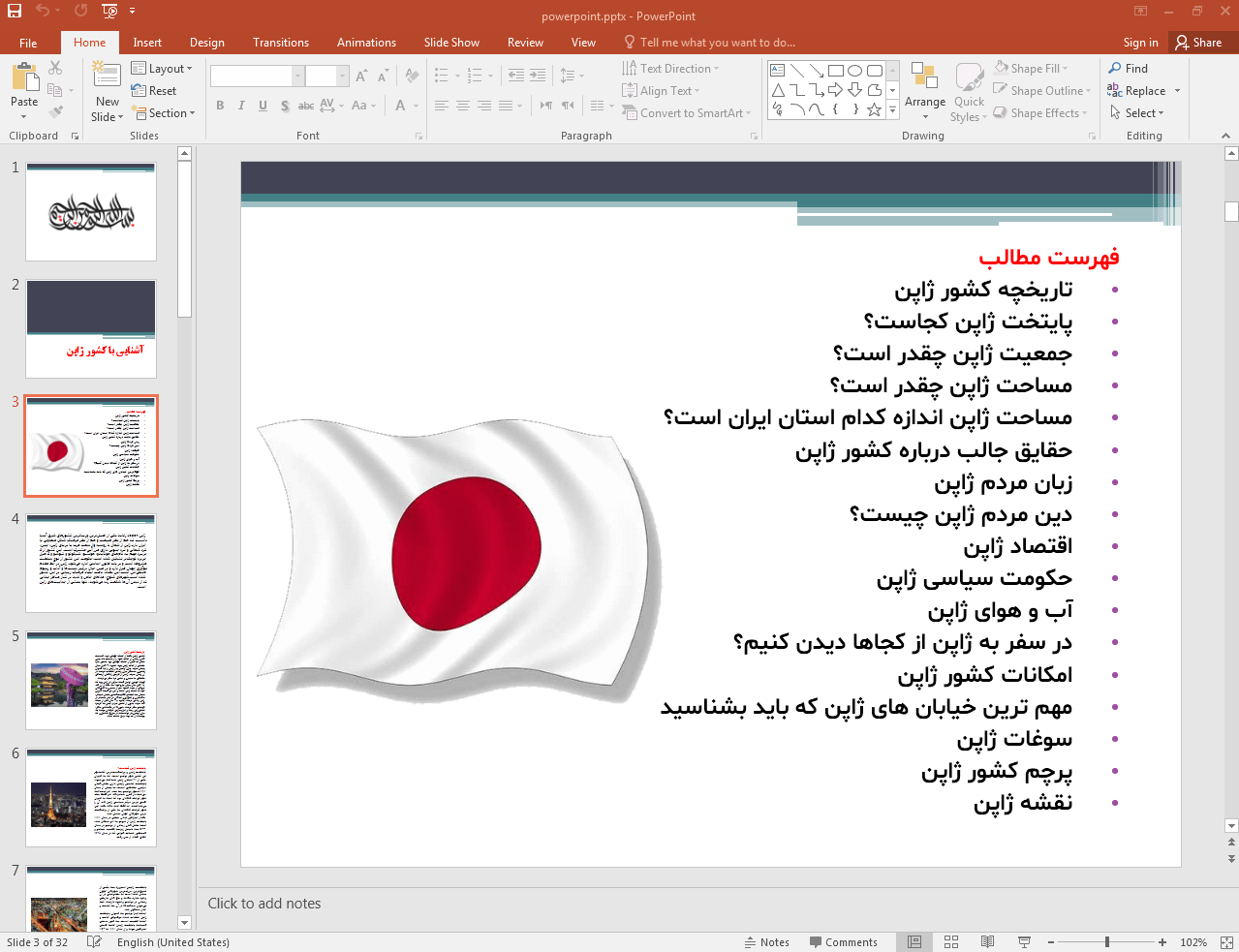Click the Sign in link
The image size is (1239, 952).
(x=1140, y=43)
